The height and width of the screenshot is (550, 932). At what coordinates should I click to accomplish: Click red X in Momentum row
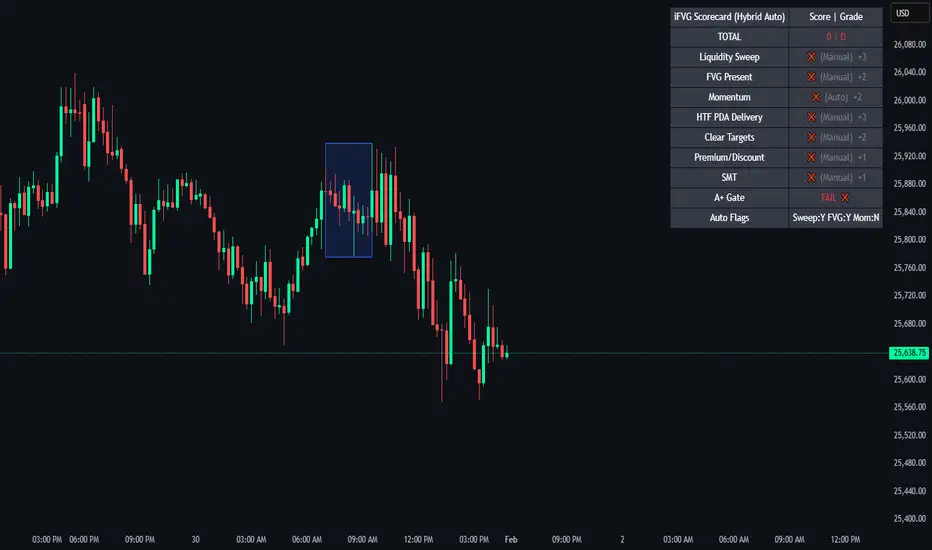pyautogui.click(x=816, y=97)
